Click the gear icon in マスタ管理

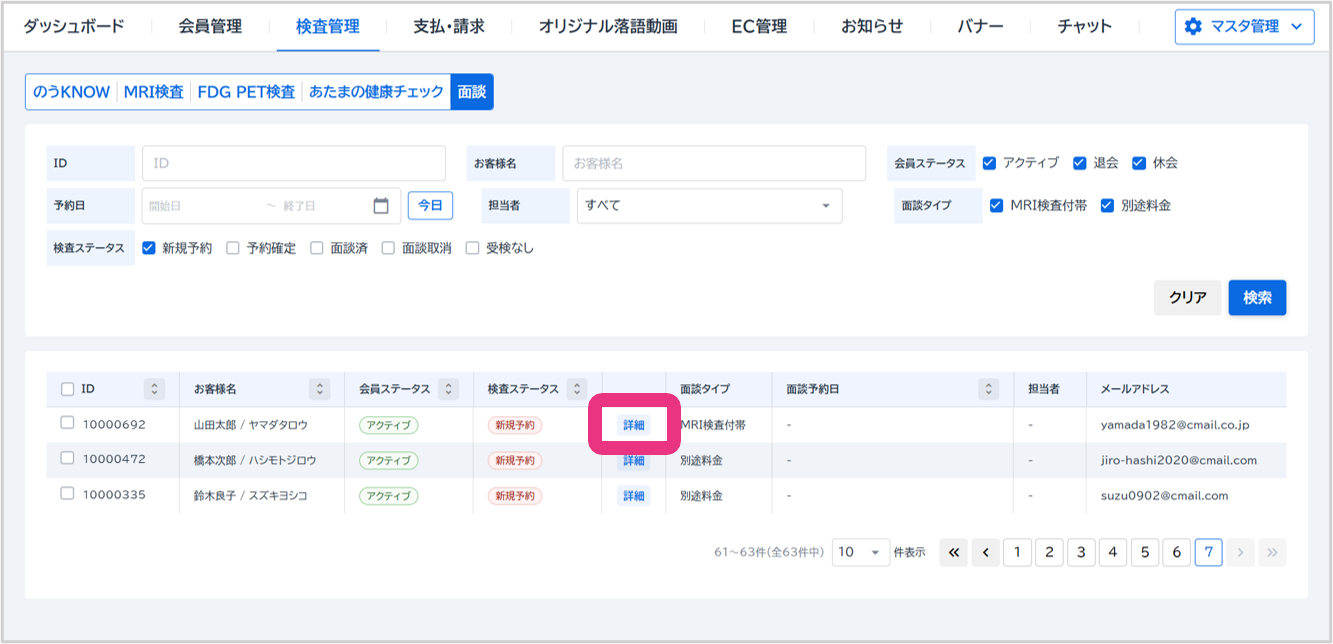1192,27
